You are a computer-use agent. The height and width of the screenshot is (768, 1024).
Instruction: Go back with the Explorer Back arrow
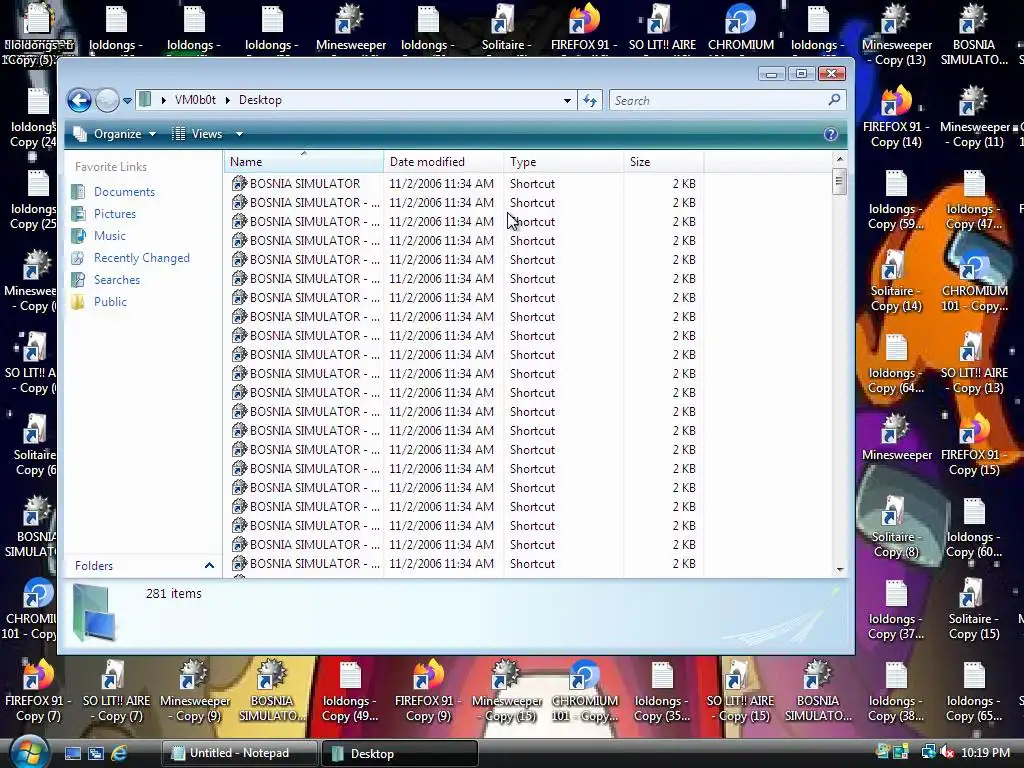[79, 101]
